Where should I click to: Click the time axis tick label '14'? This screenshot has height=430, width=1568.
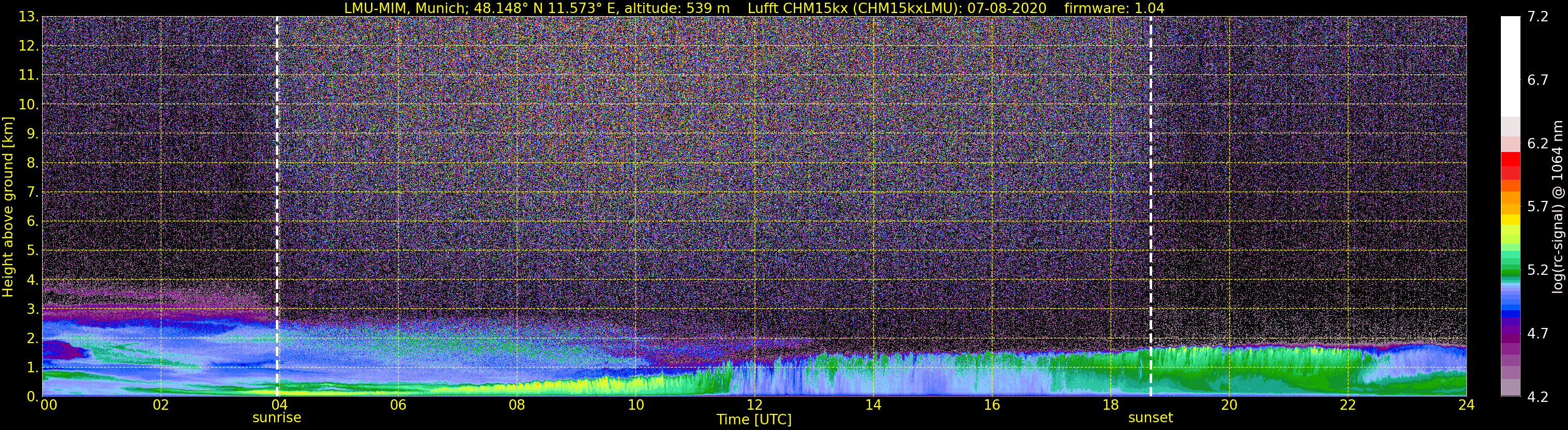click(x=873, y=405)
